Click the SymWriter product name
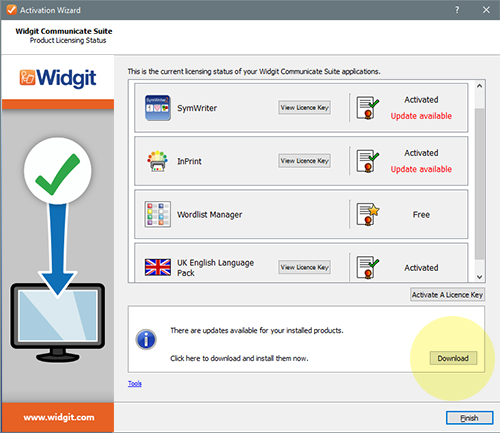The width and height of the screenshot is (500, 433). 197,108
